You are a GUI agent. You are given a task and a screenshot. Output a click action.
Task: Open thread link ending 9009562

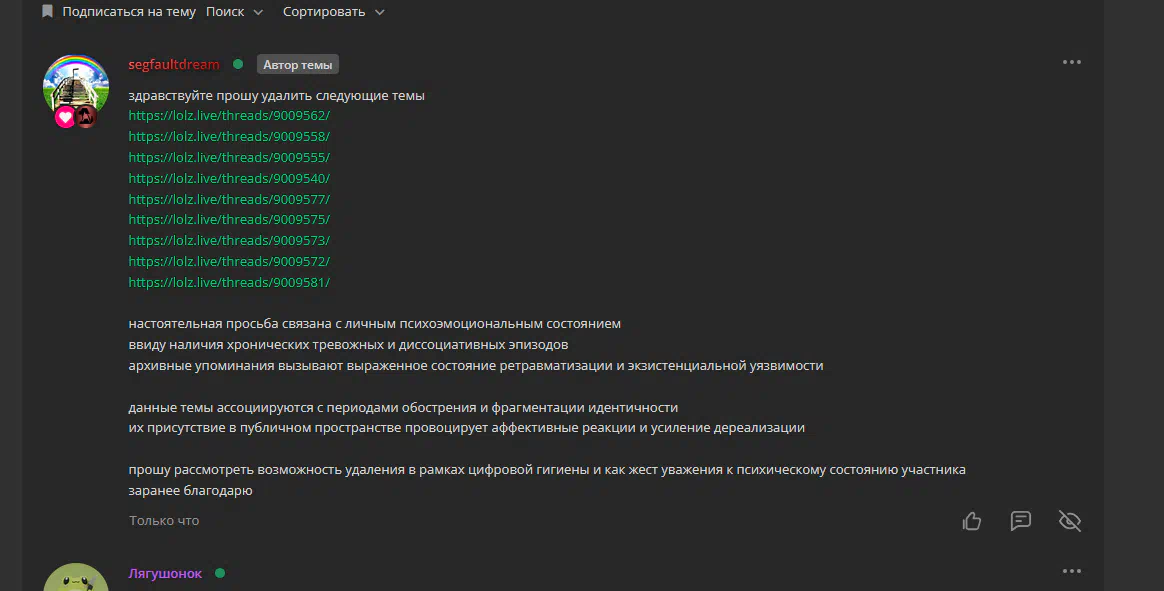point(229,116)
